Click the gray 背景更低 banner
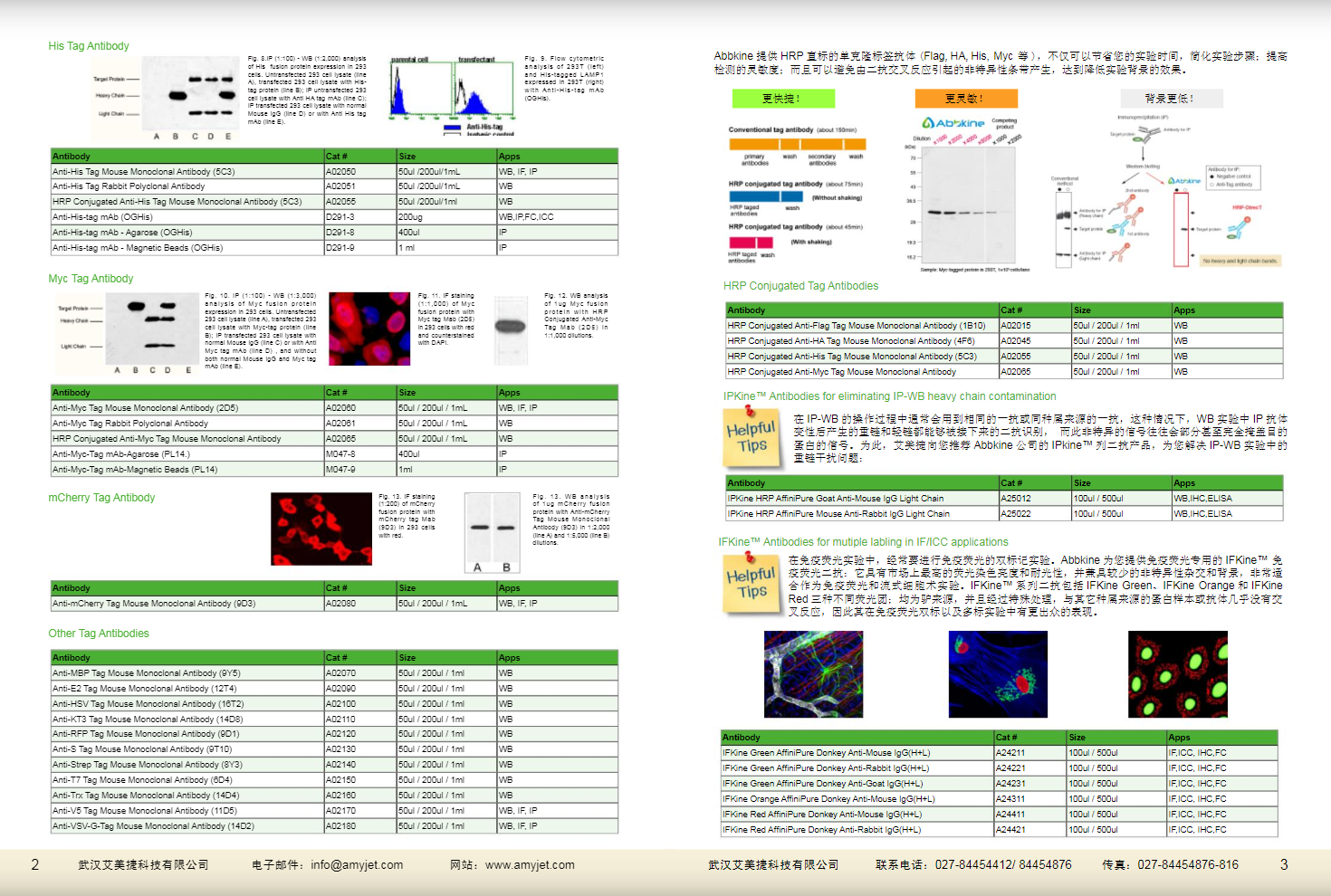 tap(1171, 98)
